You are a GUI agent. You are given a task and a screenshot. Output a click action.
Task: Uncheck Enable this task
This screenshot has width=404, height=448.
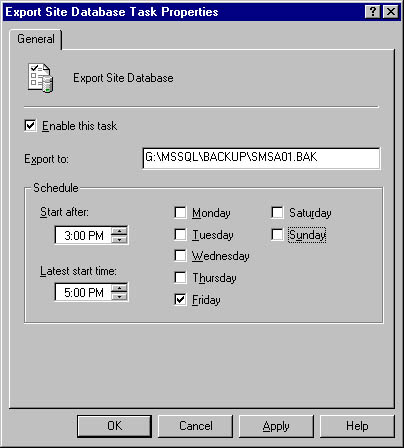click(x=31, y=126)
